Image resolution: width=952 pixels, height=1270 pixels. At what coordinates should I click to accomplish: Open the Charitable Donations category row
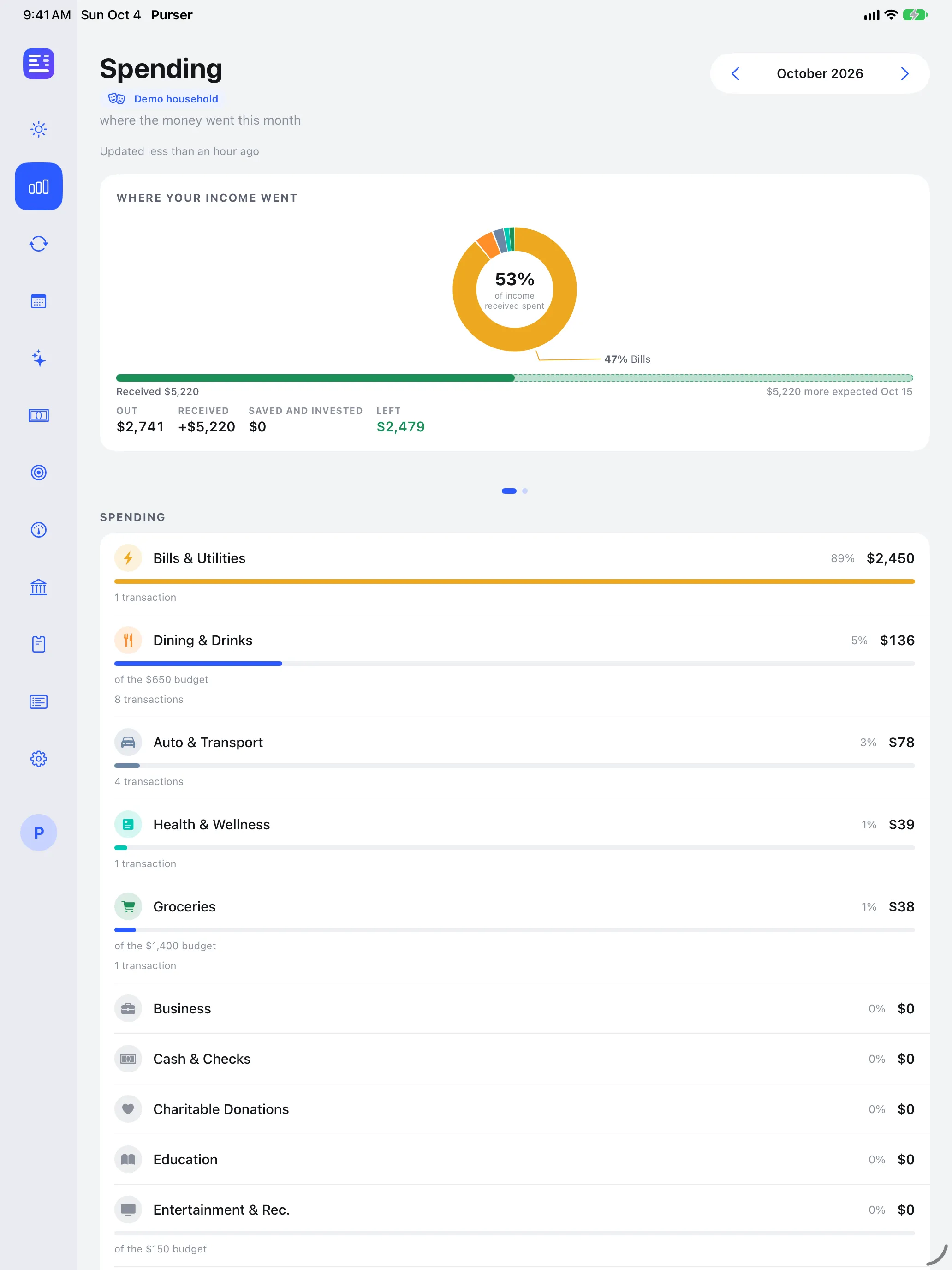[515, 1109]
